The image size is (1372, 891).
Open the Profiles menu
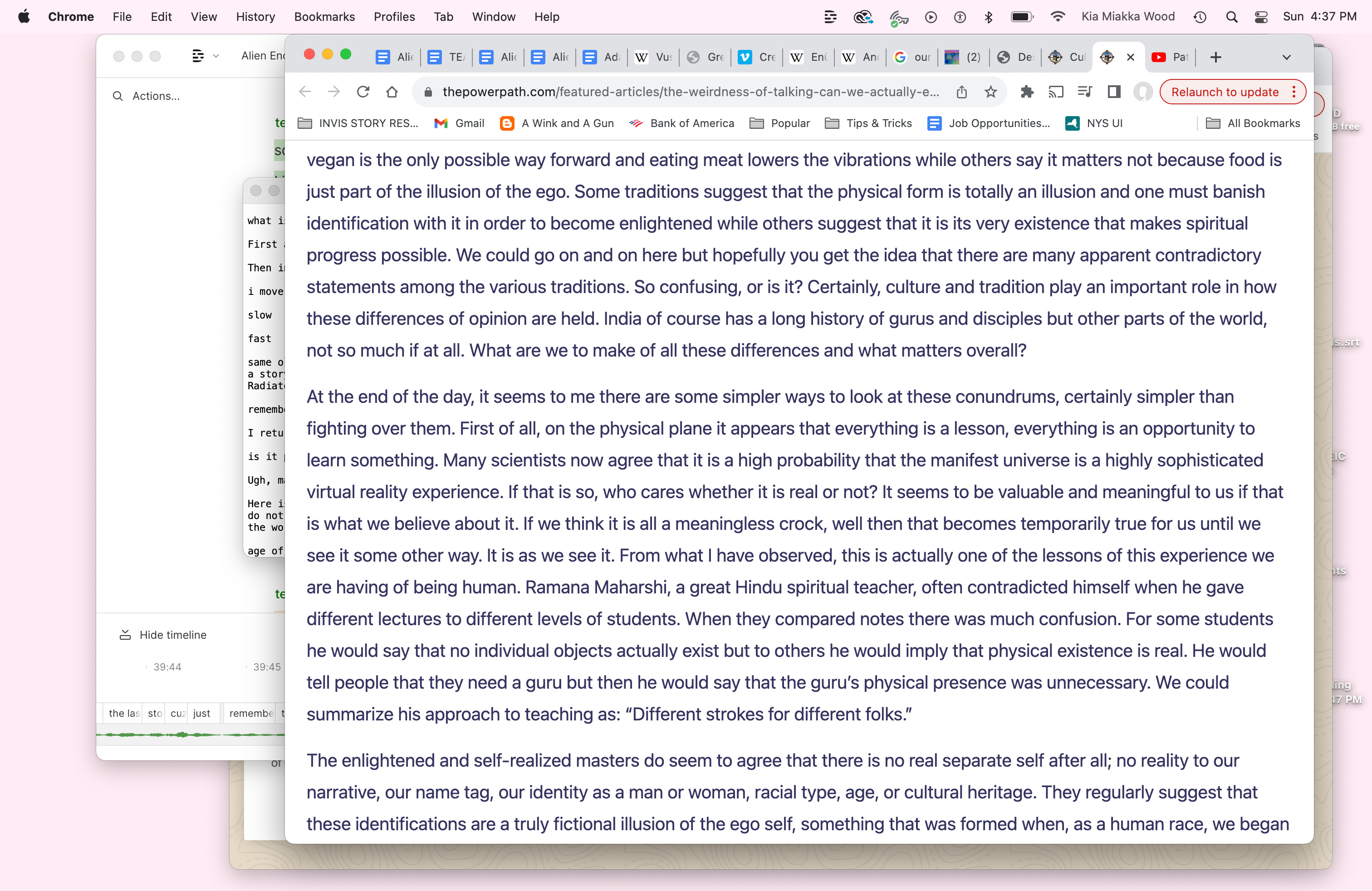tap(394, 17)
